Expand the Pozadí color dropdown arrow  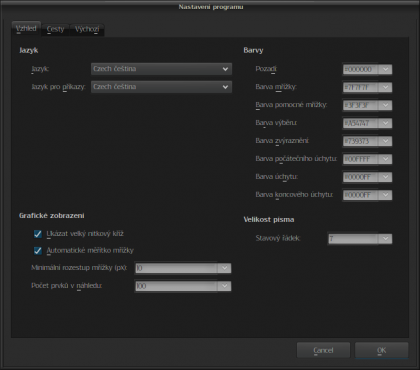click(385, 69)
